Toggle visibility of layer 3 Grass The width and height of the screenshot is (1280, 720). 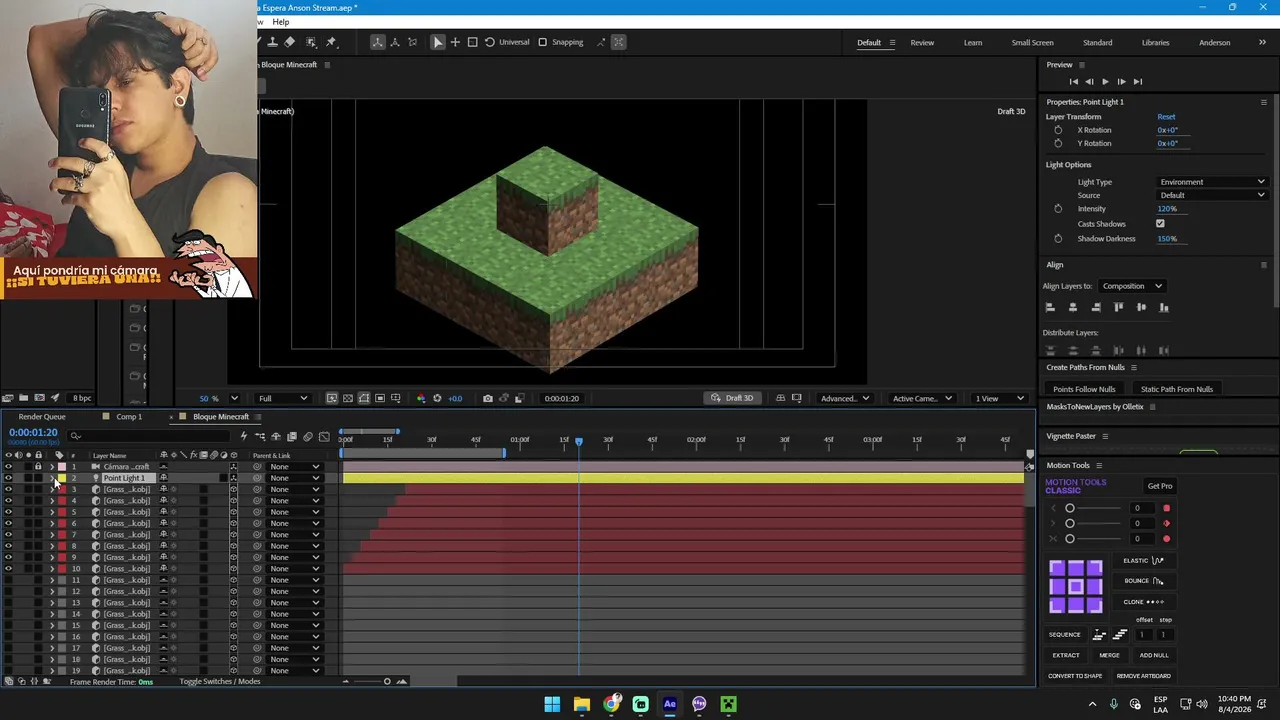(x=8, y=490)
